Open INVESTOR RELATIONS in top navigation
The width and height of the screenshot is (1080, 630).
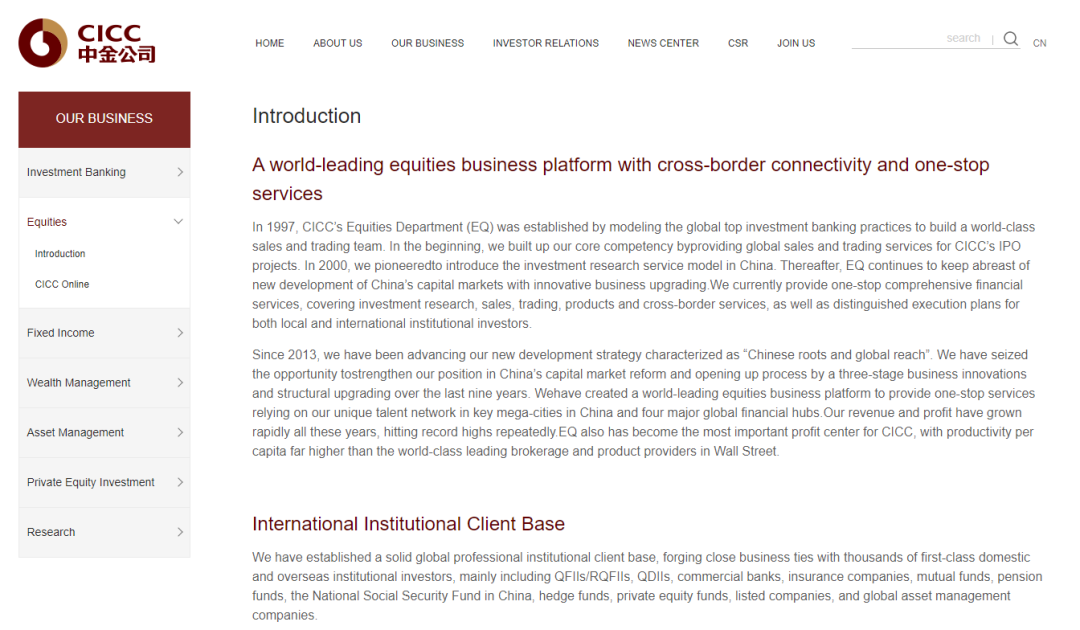click(x=546, y=43)
